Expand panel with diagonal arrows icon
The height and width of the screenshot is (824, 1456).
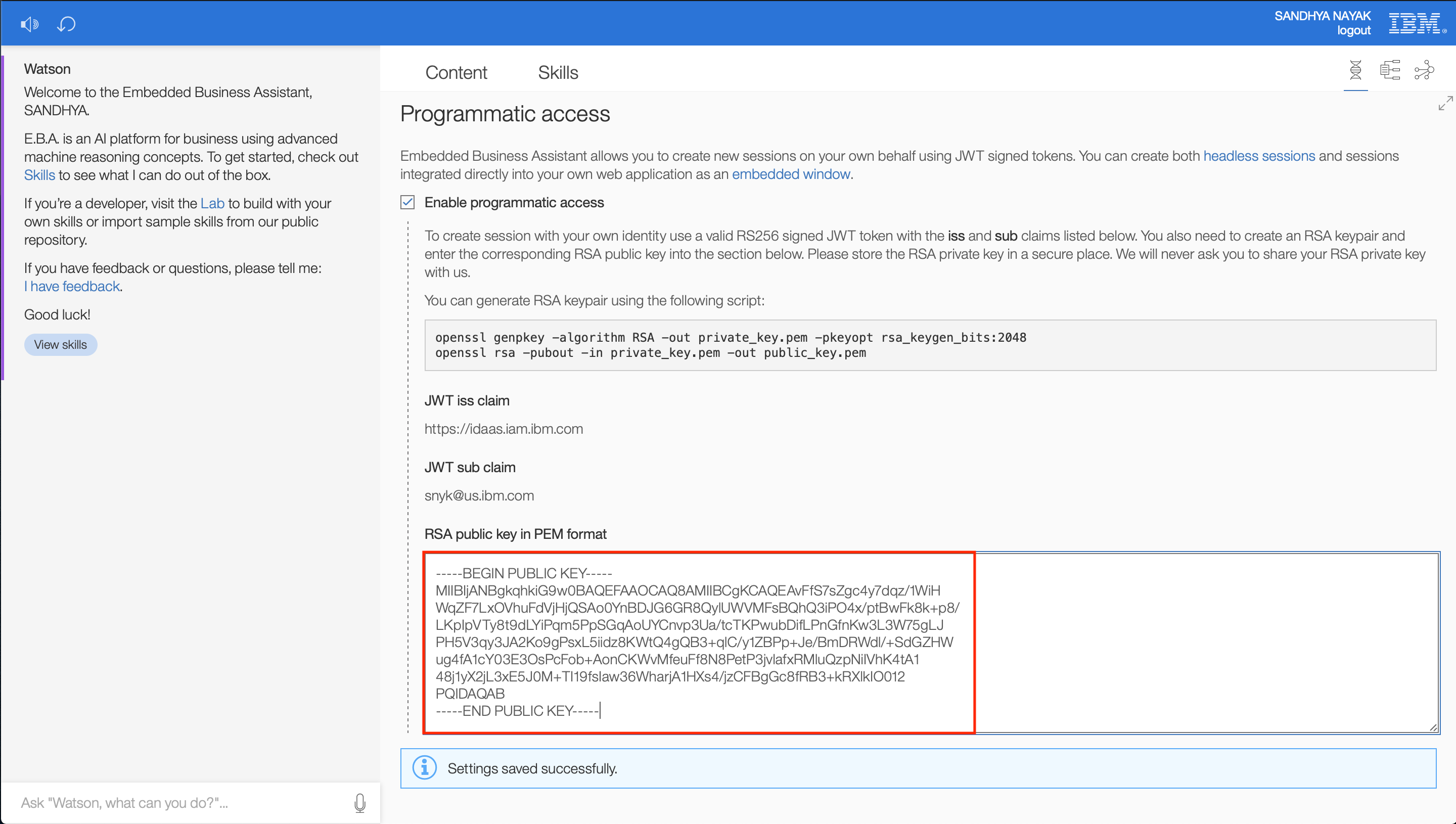click(1445, 104)
